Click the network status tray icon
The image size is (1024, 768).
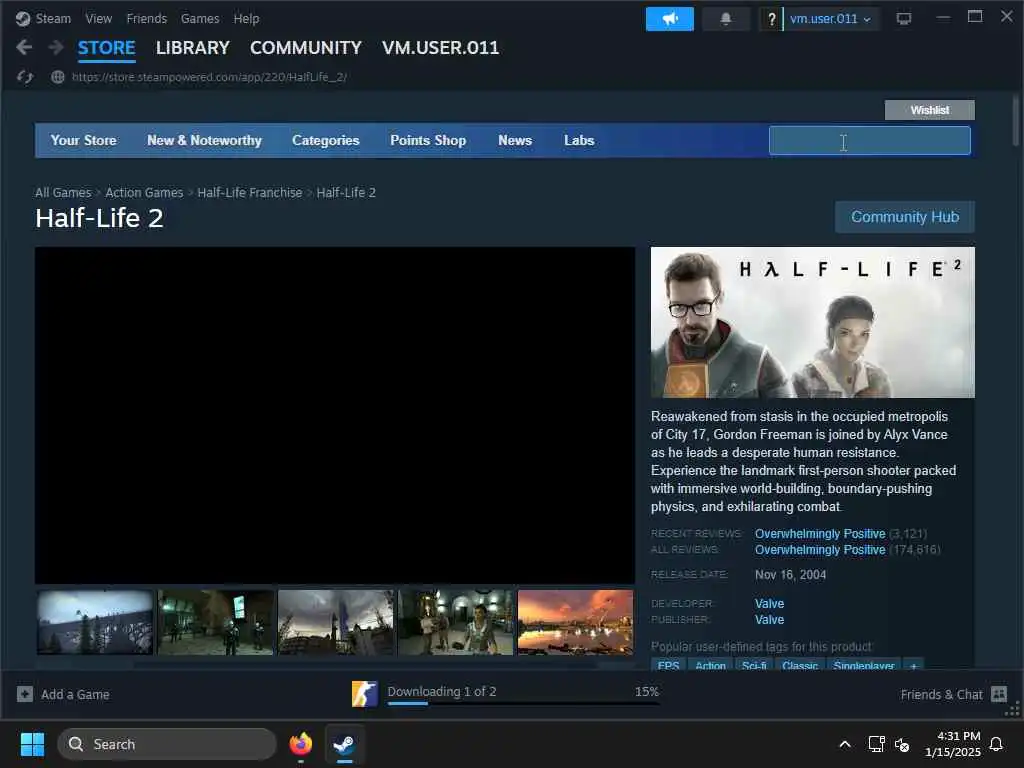click(x=876, y=744)
